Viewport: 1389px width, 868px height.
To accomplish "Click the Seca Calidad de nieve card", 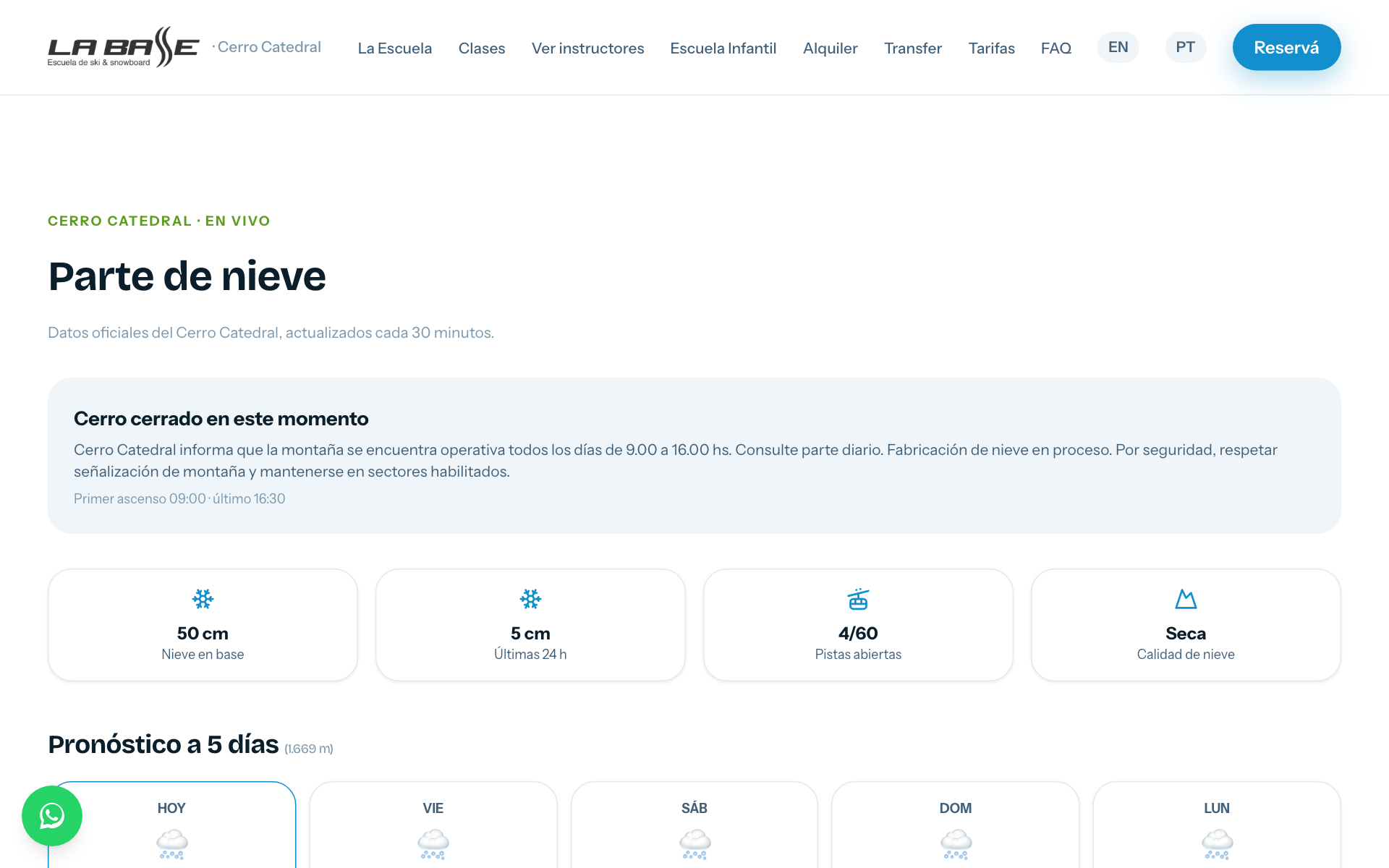I will [x=1186, y=625].
